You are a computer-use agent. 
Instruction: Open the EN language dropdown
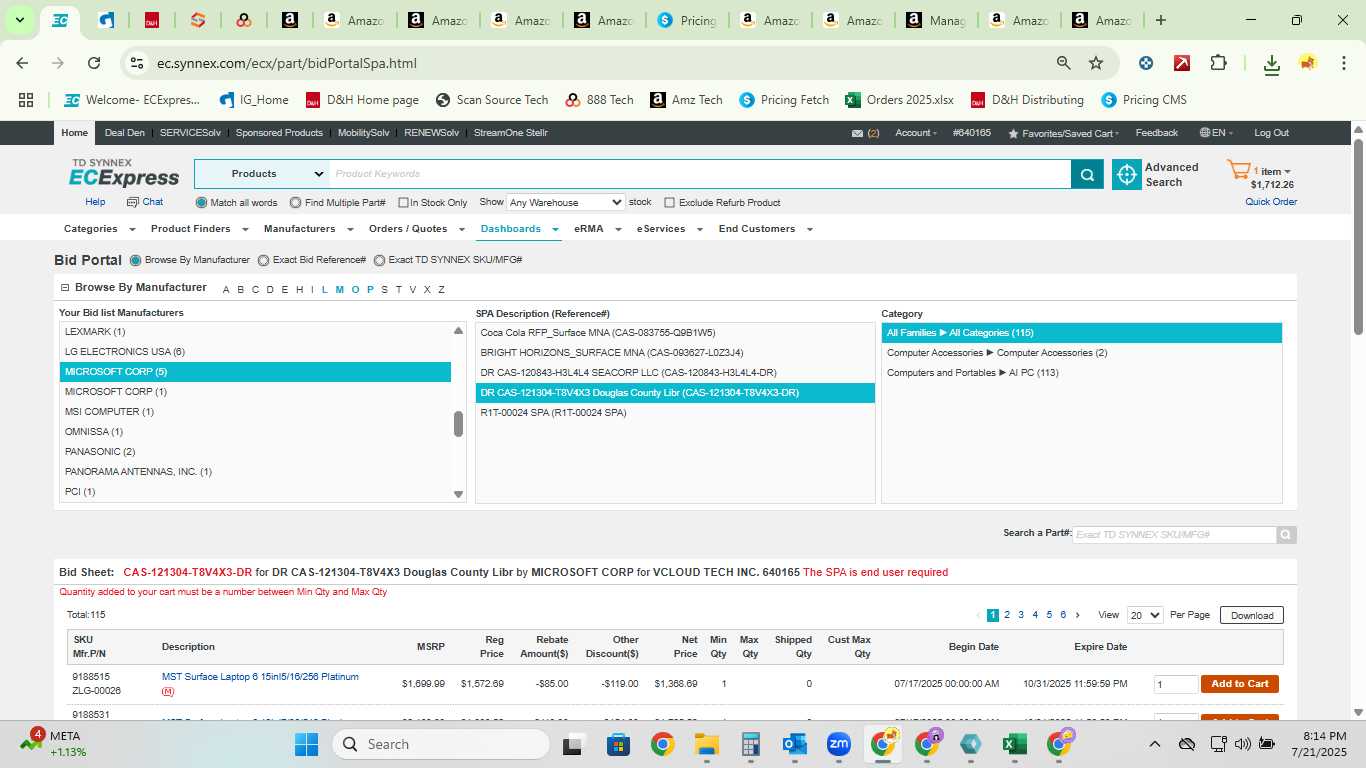click(x=1217, y=133)
